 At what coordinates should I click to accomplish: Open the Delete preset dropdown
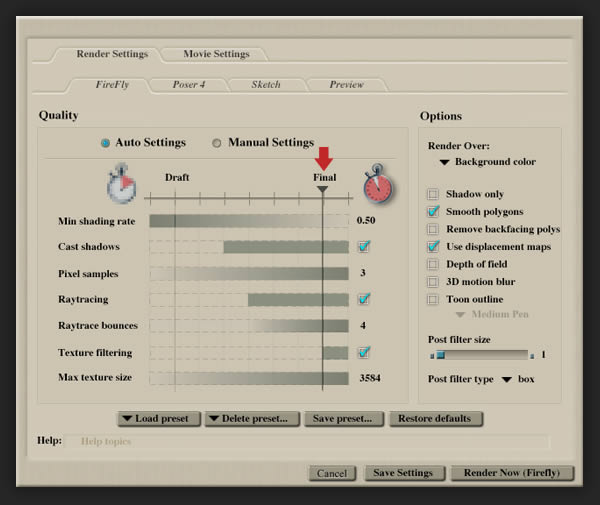(252, 419)
